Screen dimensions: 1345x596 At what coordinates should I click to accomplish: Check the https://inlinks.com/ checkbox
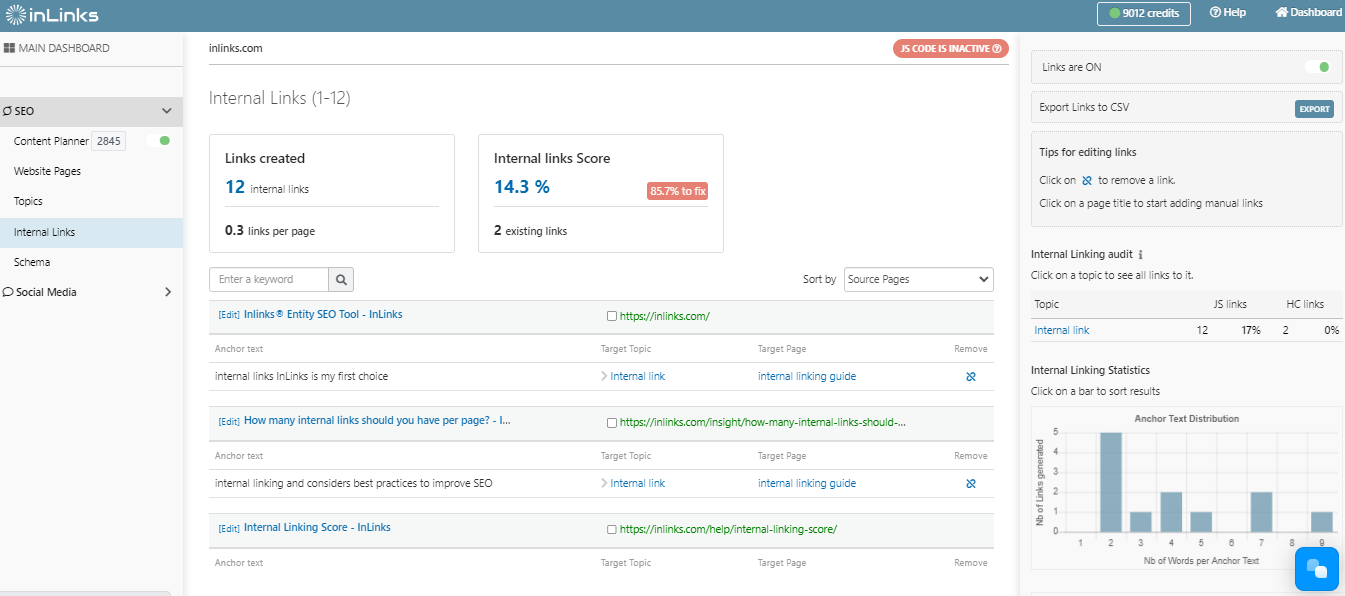coord(612,316)
